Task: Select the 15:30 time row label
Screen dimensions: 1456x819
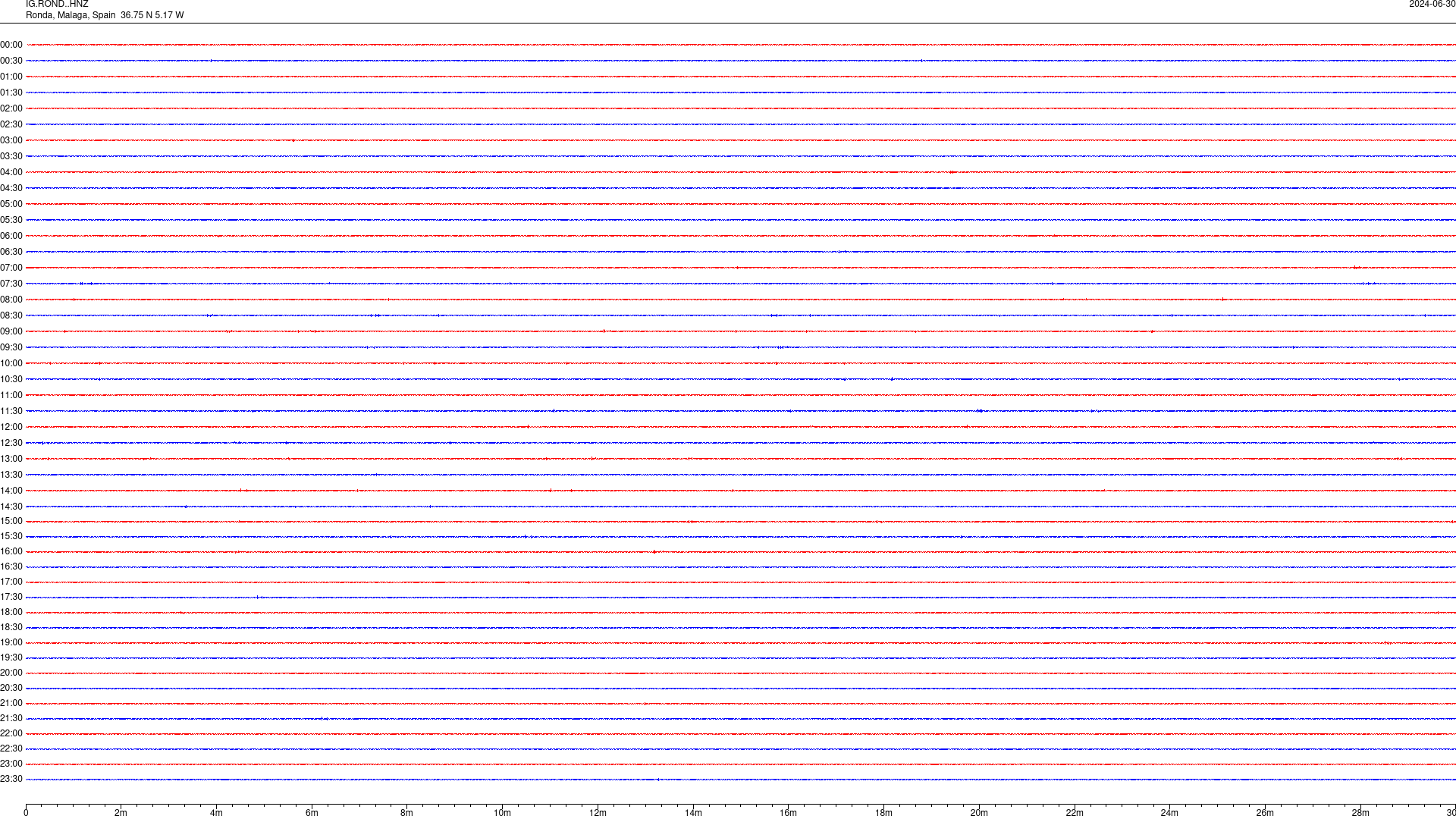Action: coord(11,536)
